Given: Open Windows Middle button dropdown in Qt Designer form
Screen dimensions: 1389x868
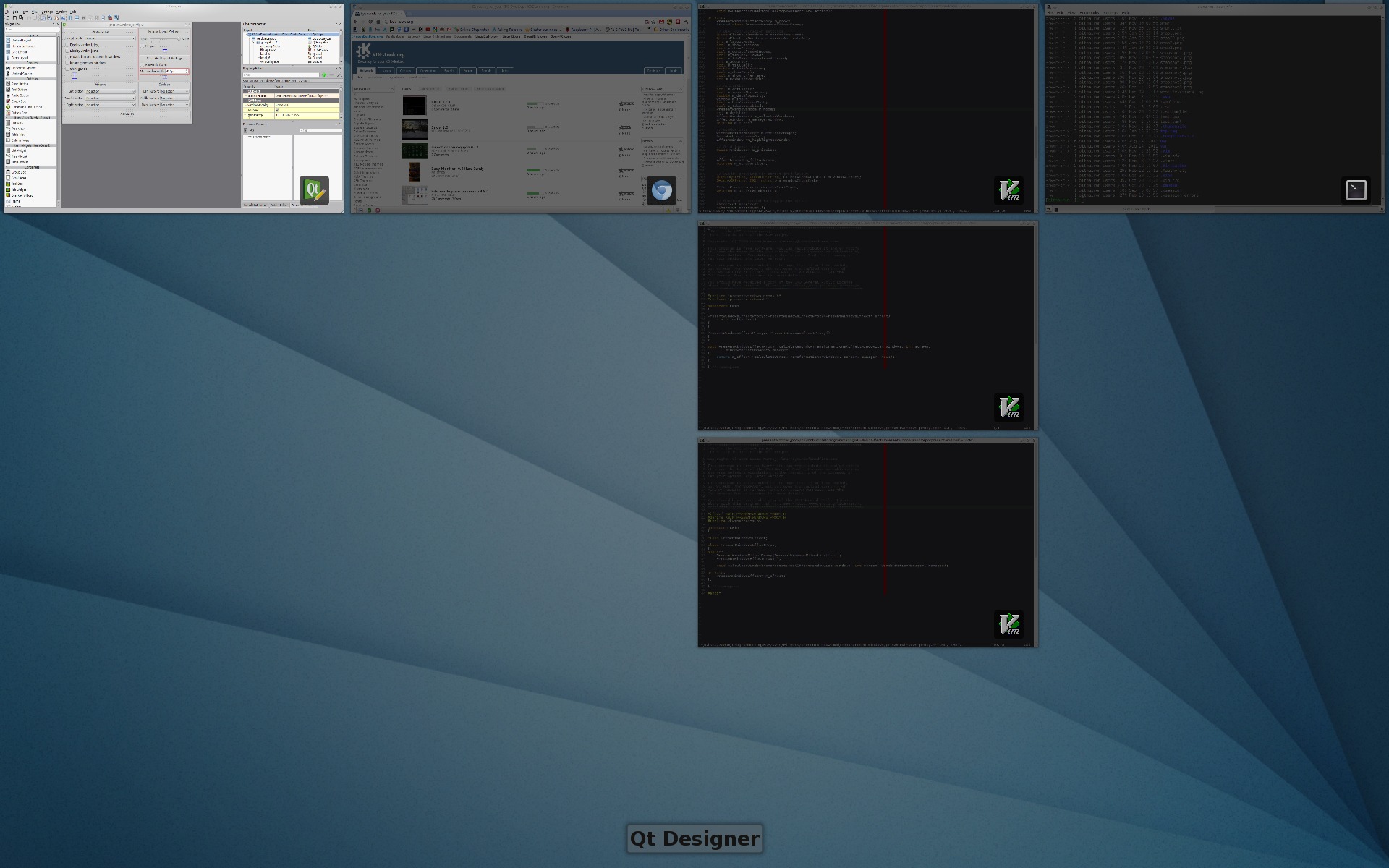Looking at the screenshot, I should coord(111,98).
